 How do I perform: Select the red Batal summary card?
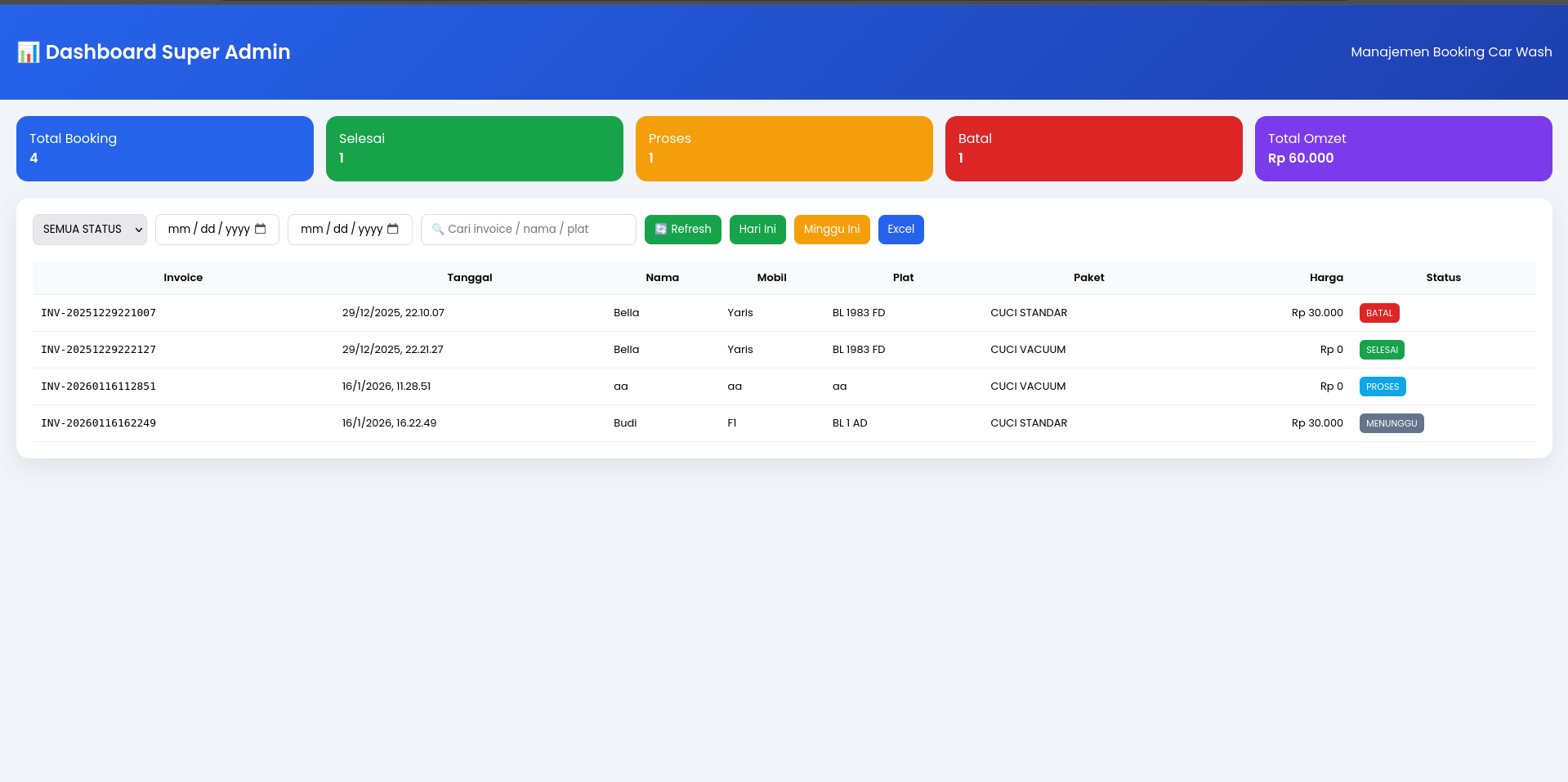coord(1093,149)
